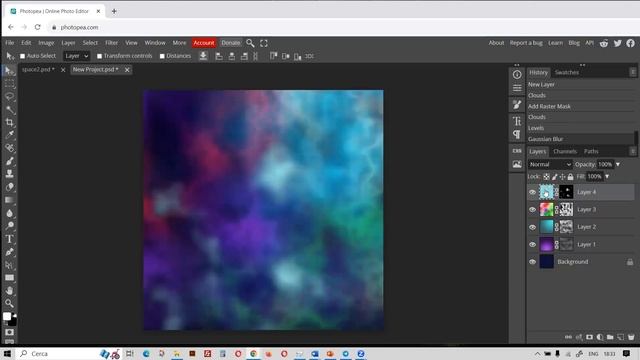Expand the Opacity slider arrow
This screenshot has width=640, height=360.
point(618,164)
